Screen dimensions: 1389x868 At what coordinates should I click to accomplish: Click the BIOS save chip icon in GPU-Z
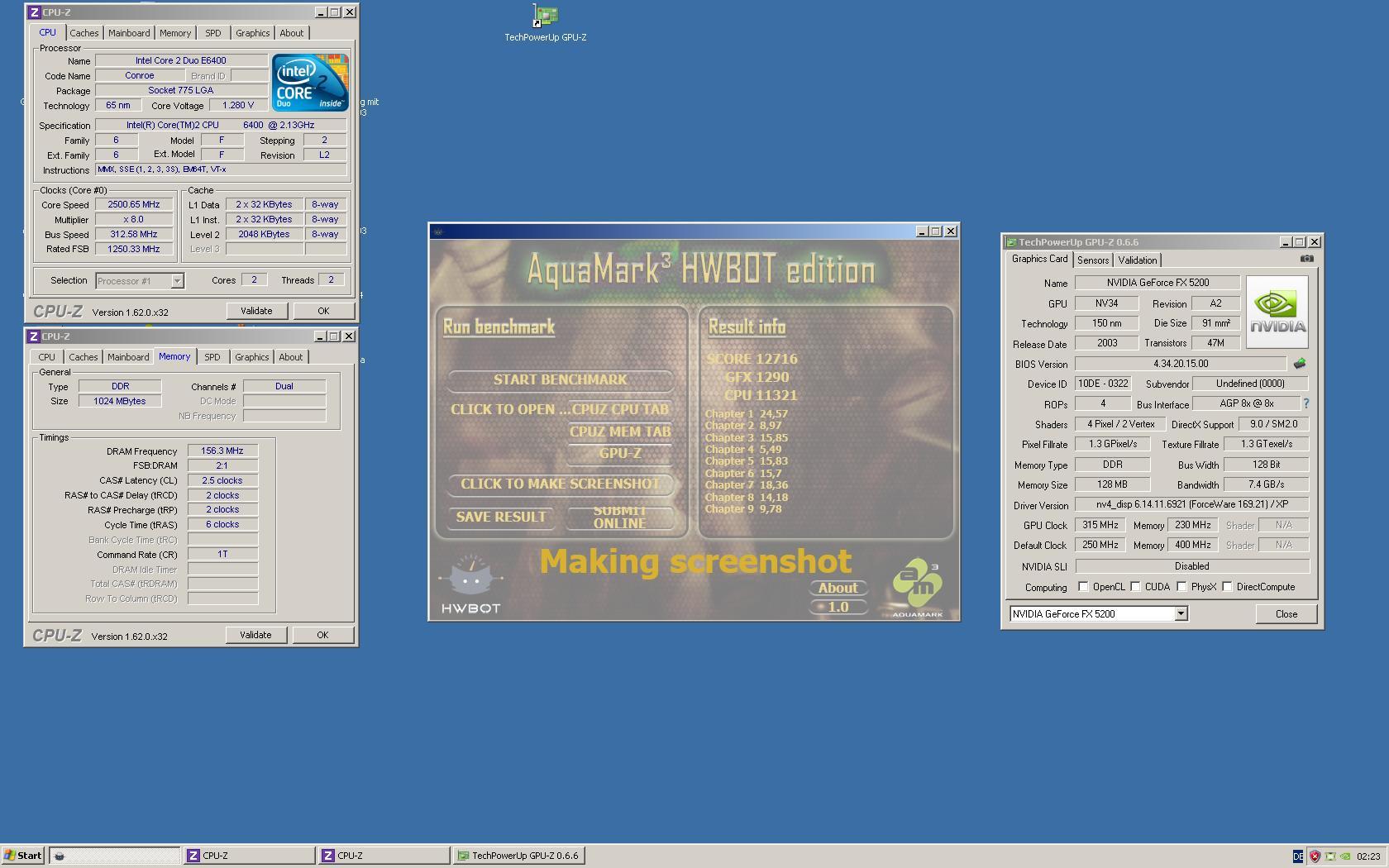coord(1300,364)
